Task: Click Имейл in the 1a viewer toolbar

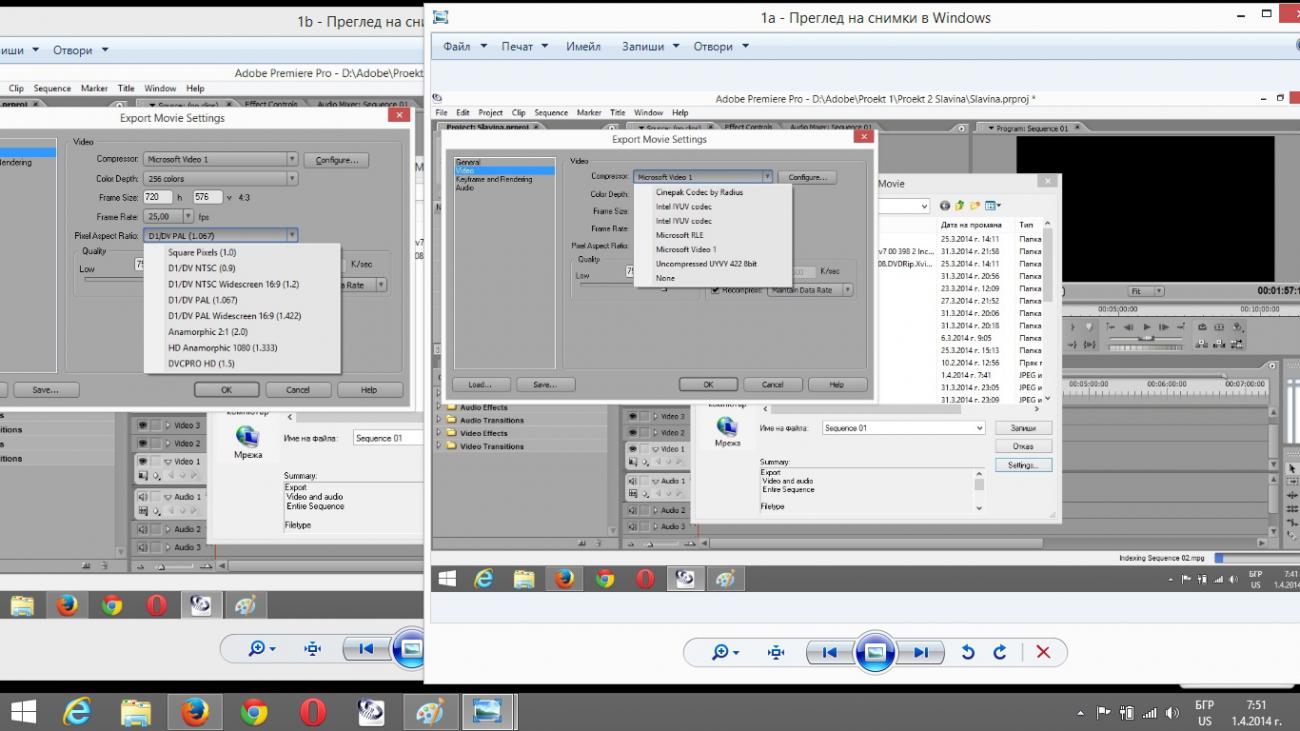Action: click(x=583, y=46)
